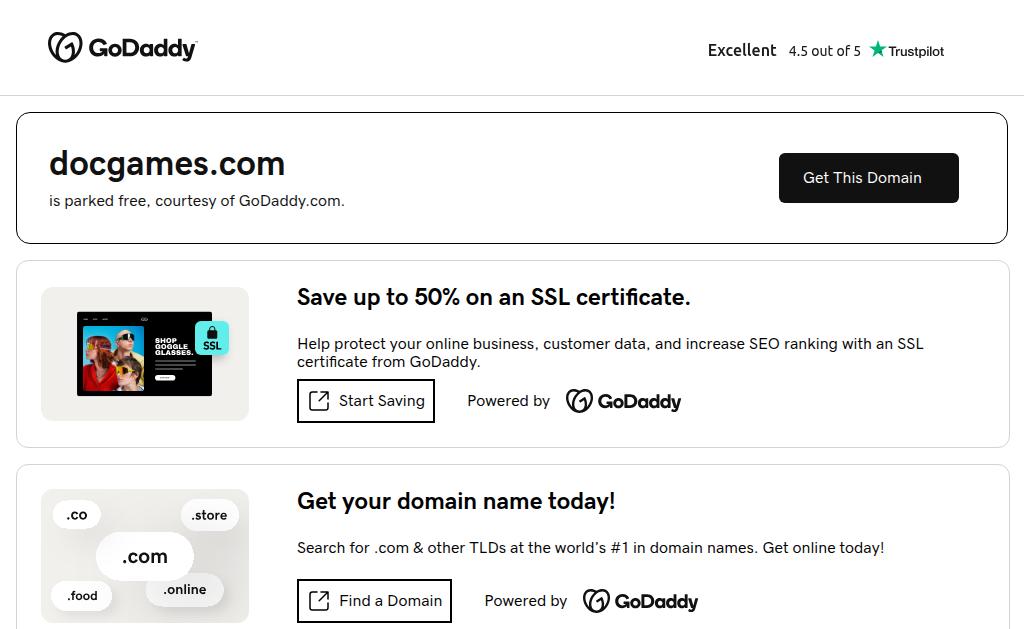Open the SSL certificate promo thumbnail
This screenshot has height=629, width=1024.
pos(144,354)
